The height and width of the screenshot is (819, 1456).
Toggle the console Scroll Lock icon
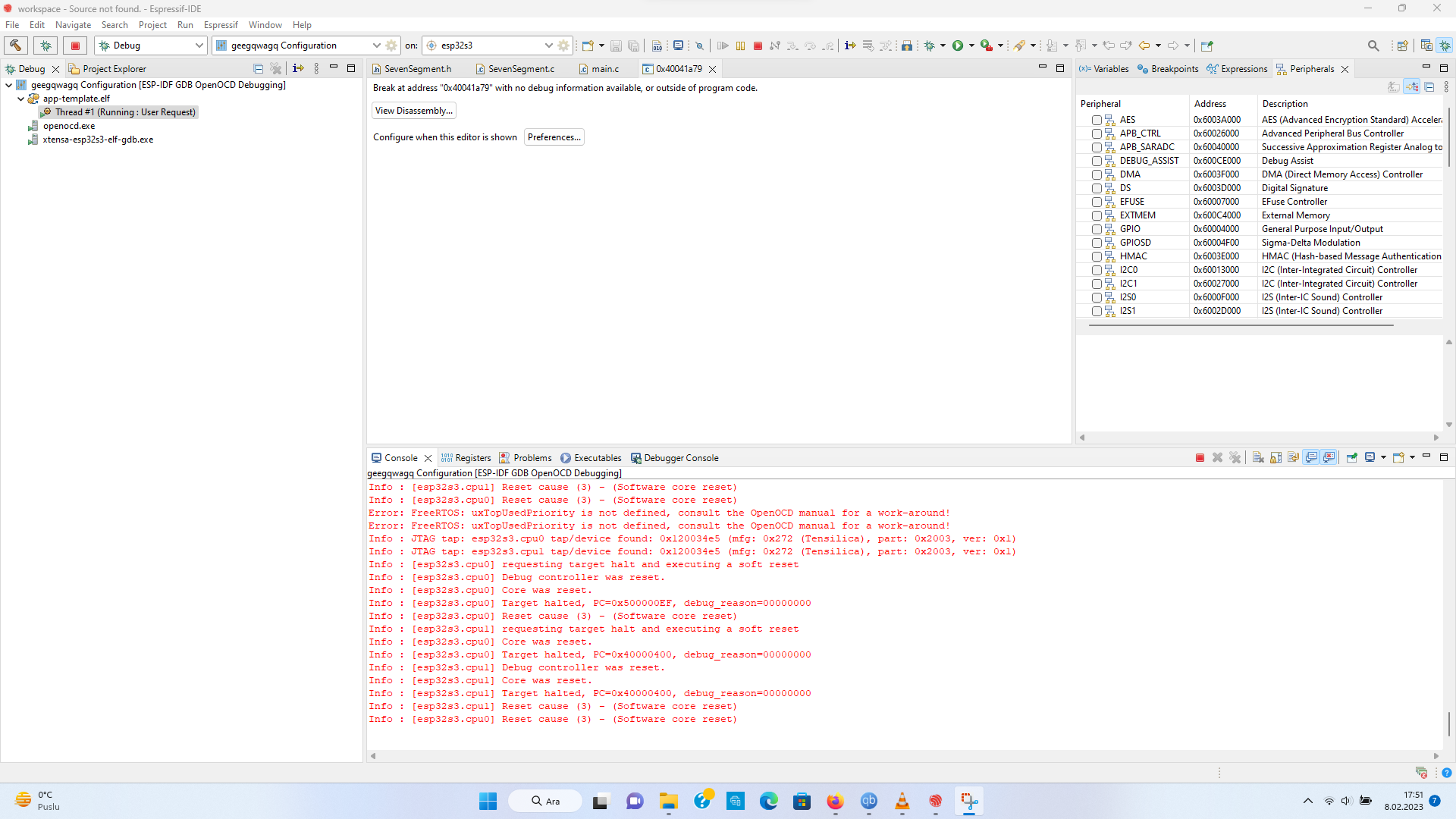tap(1276, 458)
